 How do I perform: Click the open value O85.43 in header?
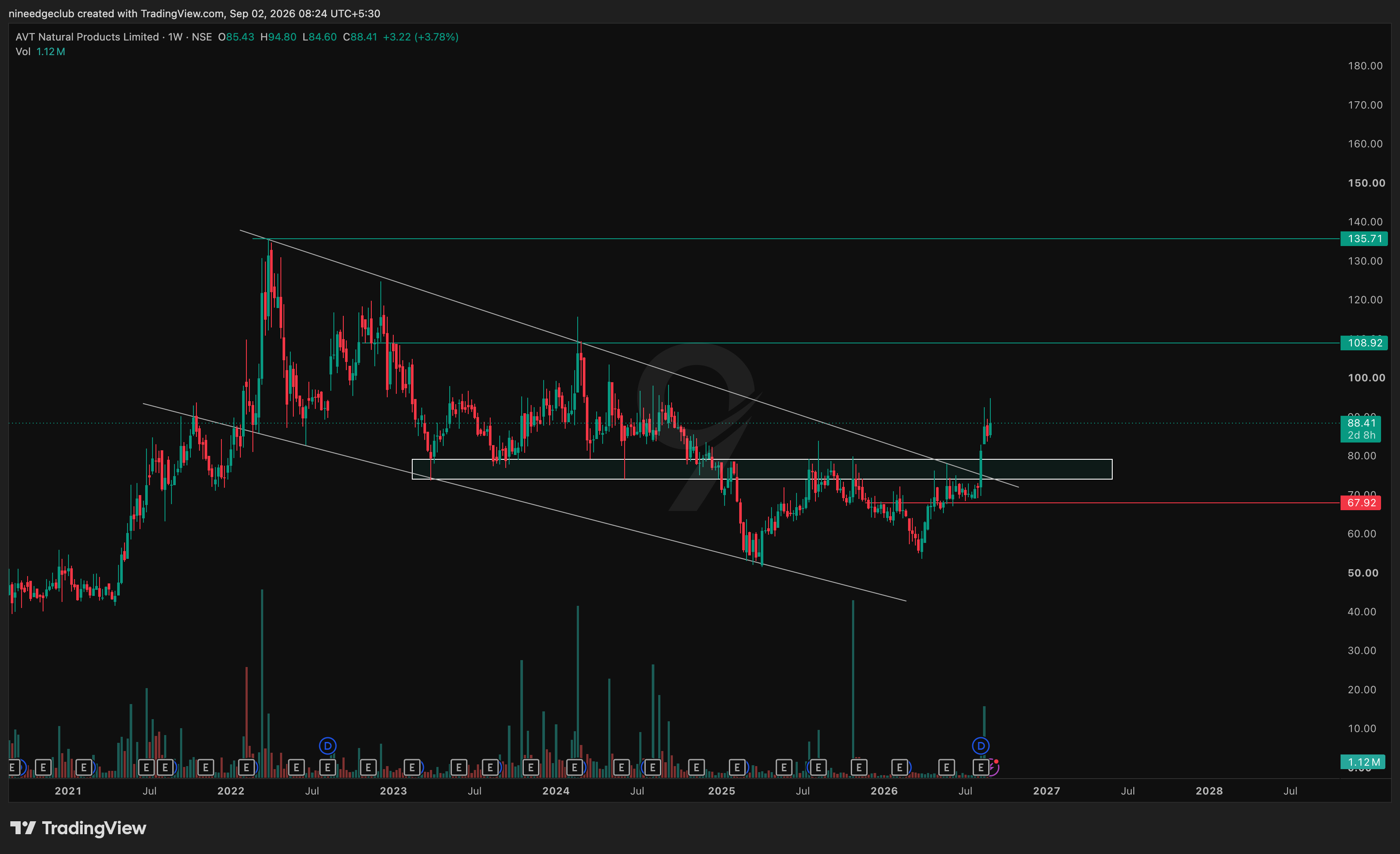click(236, 37)
